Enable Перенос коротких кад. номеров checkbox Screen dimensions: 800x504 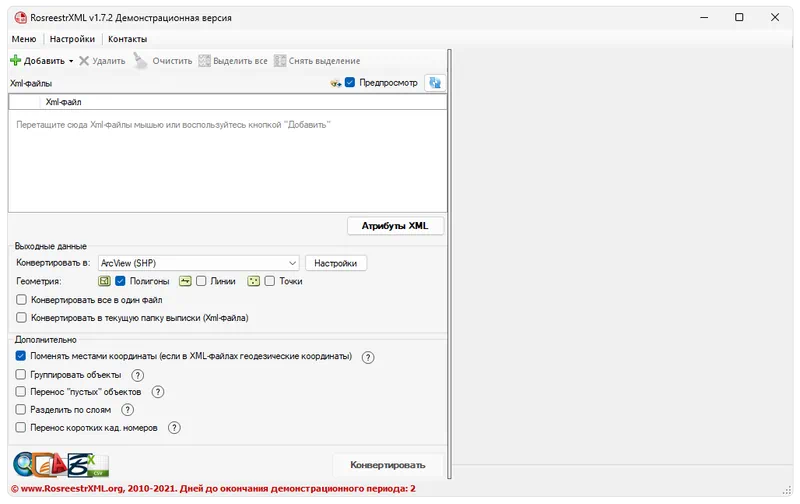[20, 427]
